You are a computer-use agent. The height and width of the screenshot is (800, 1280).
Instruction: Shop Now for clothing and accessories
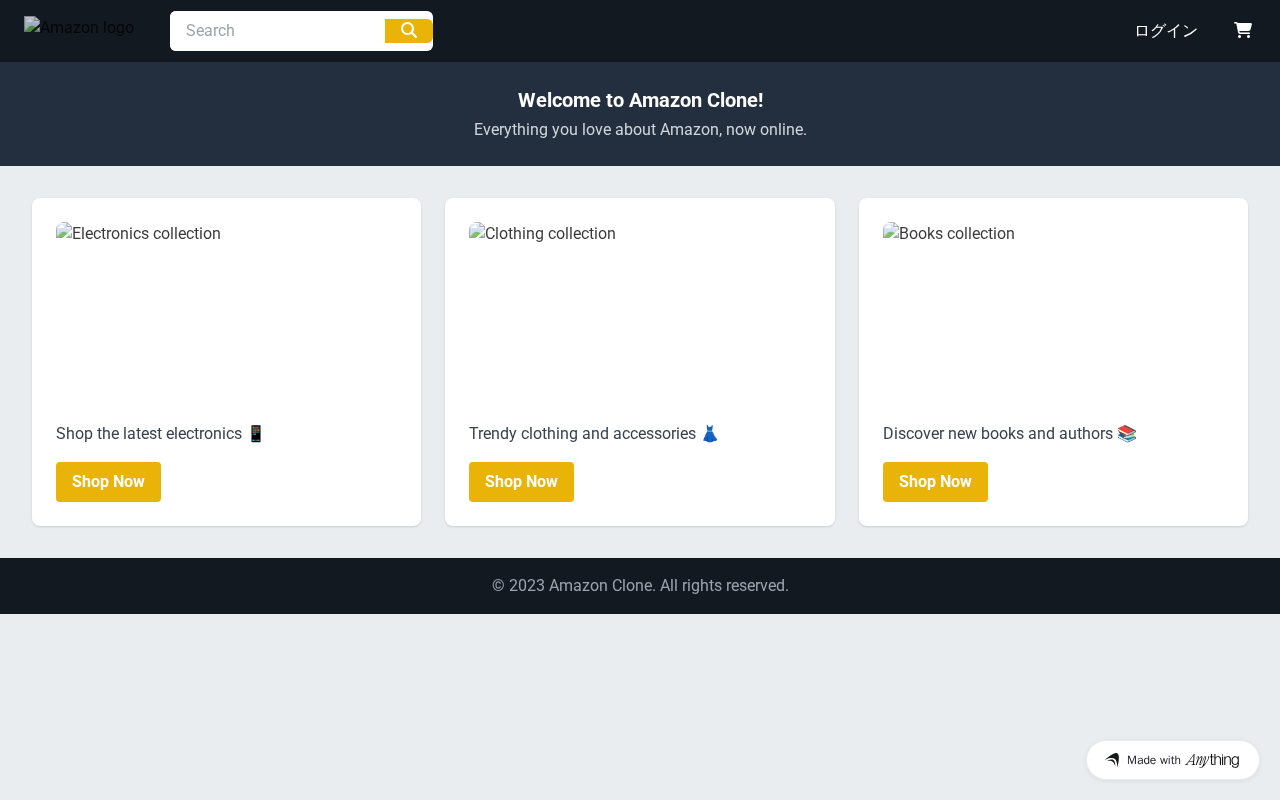pos(521,482)
